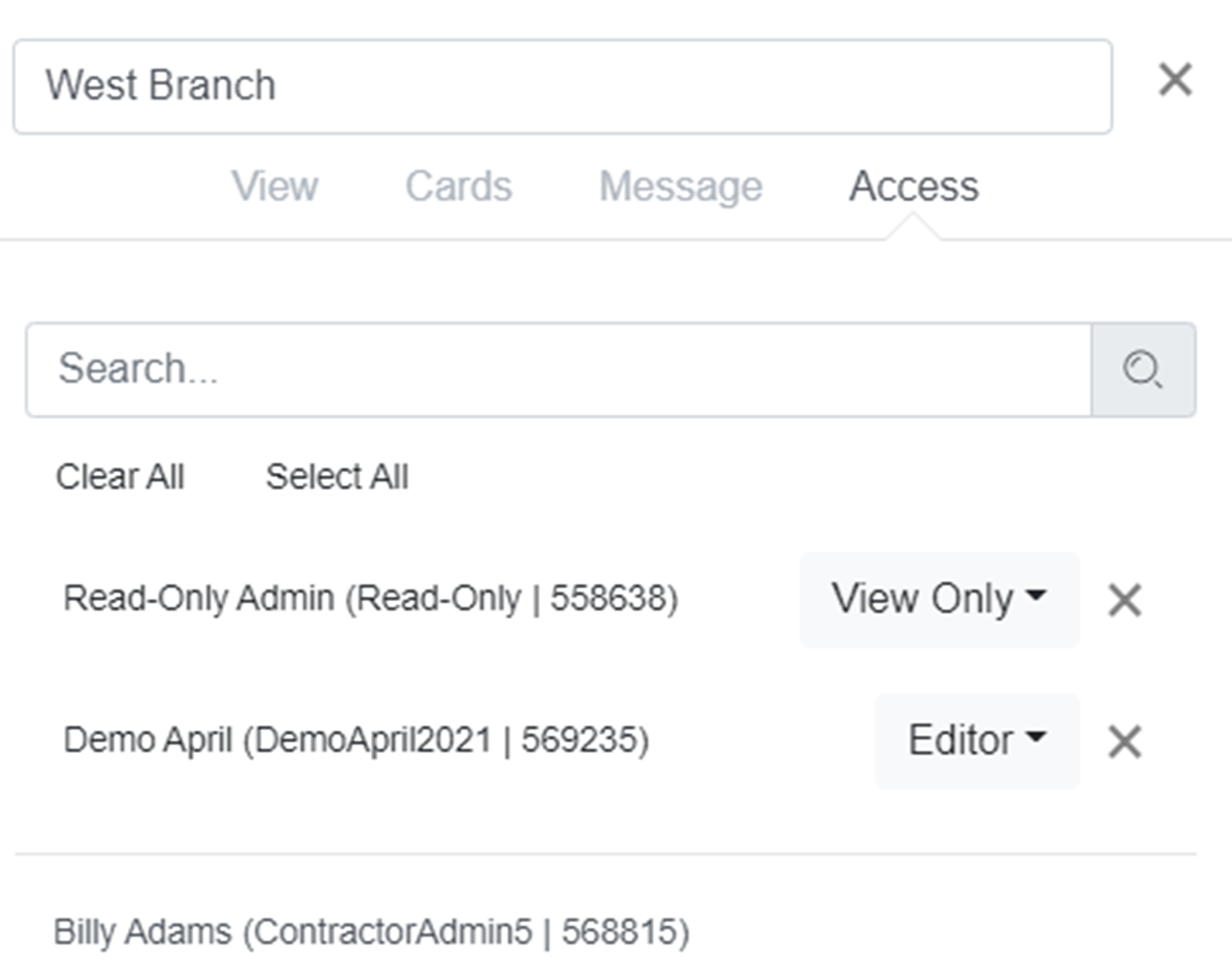Image resolution: width=1232 pixels, height=978 pixels.
Task: Click the Select All link
Action: coord(337,477)
